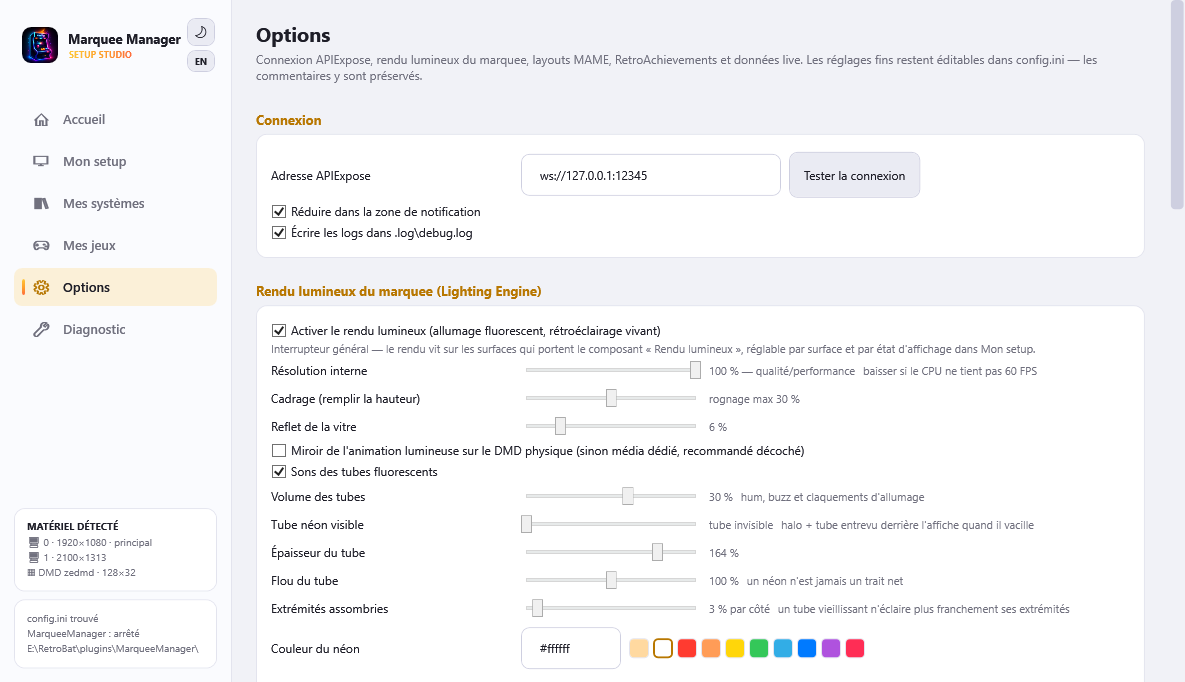Image resolution: width=1185 pixels, height=682 pixels.
Task: Switch language with the EN button
Action: 201,61
